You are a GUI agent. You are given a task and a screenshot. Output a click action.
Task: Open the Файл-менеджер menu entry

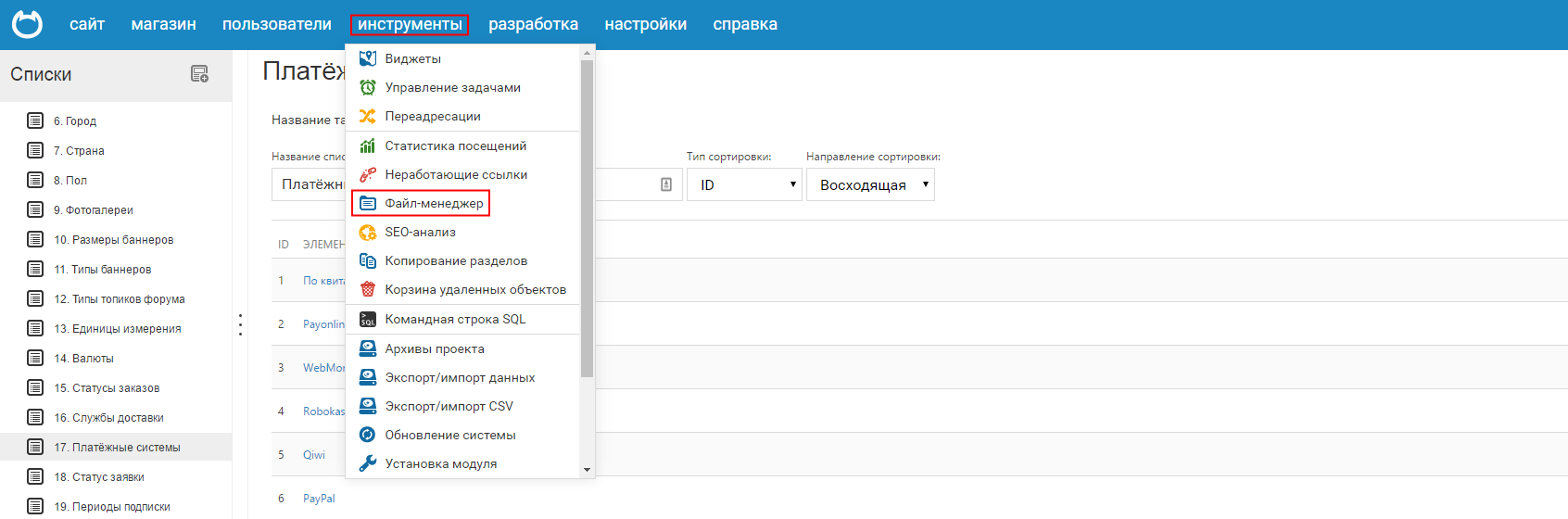coord(434,203)
